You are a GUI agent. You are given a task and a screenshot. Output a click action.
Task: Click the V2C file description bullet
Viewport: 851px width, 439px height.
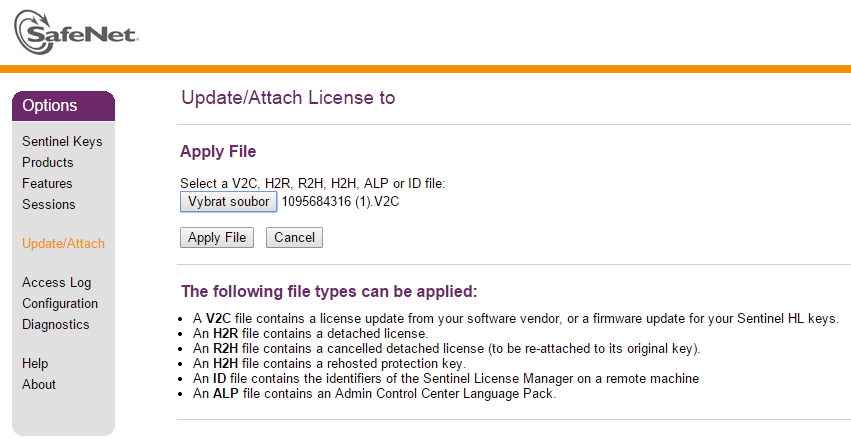tap(516, 319)
